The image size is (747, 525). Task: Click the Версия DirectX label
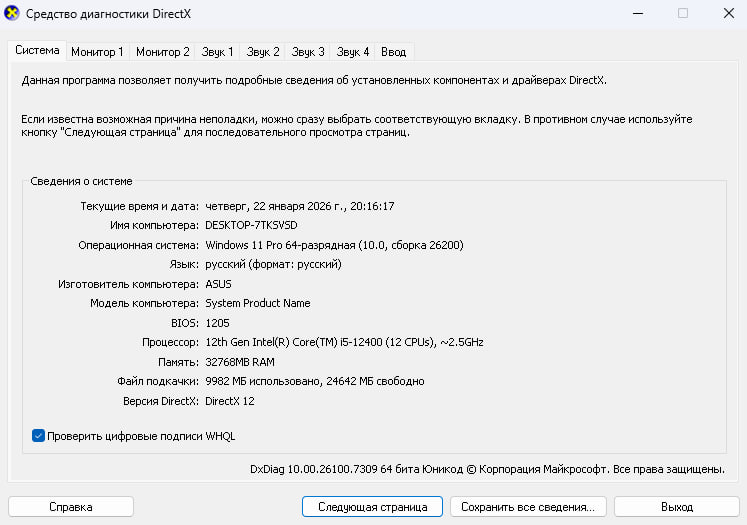click(x=161, y=401)
